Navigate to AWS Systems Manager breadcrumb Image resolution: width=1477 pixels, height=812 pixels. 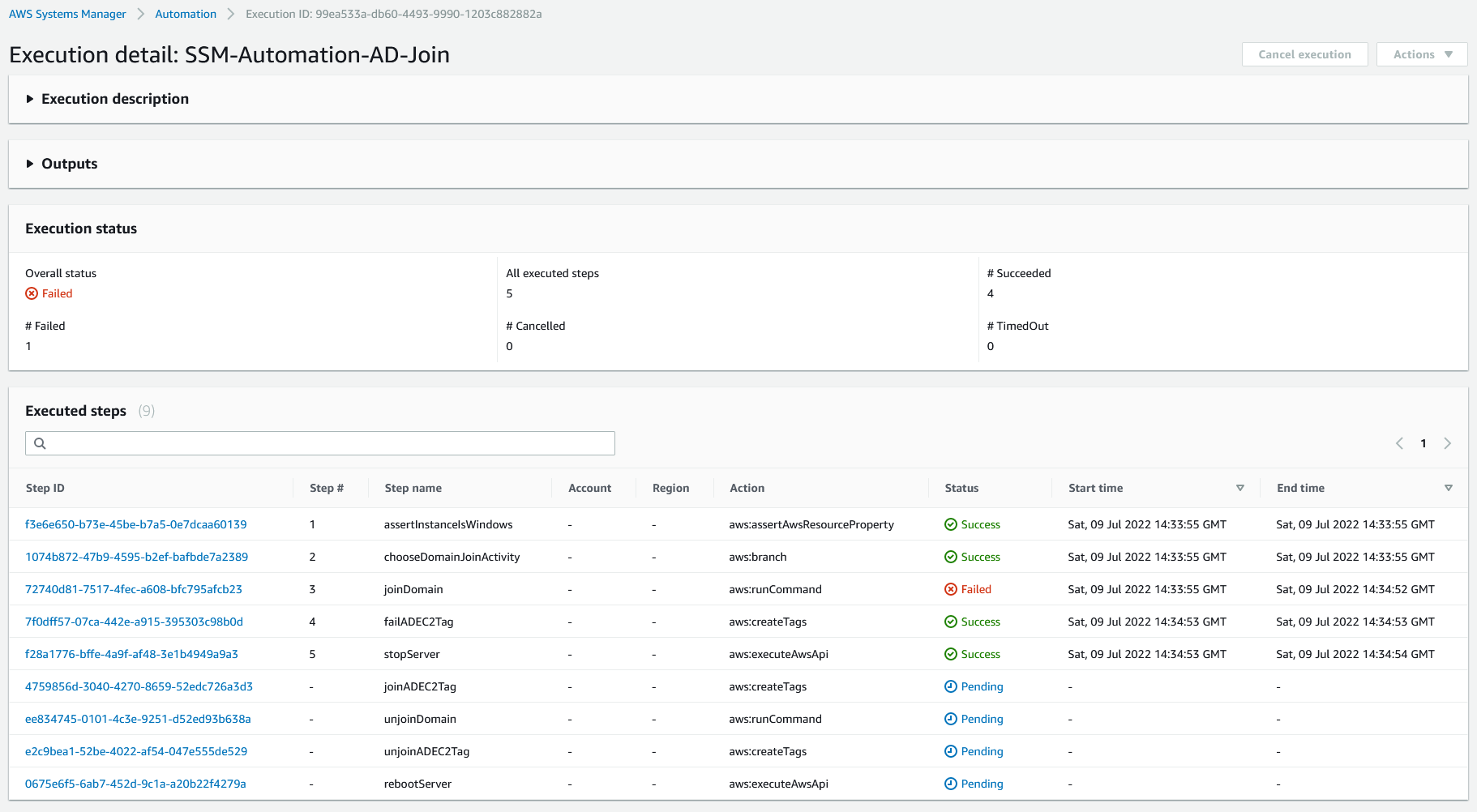(67, 14)
